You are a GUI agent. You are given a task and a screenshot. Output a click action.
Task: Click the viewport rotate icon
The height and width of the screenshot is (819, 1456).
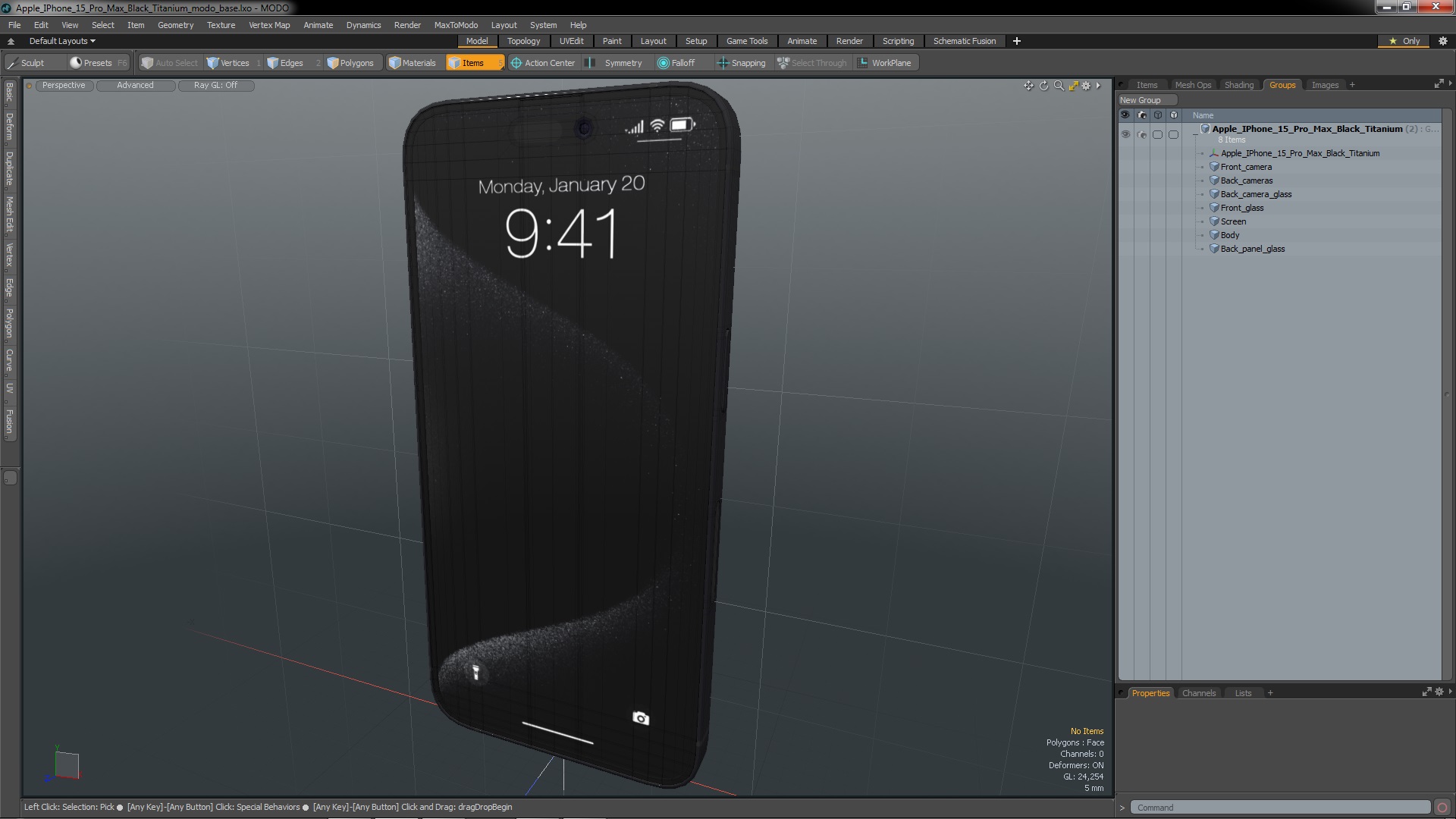[1043, 86]
